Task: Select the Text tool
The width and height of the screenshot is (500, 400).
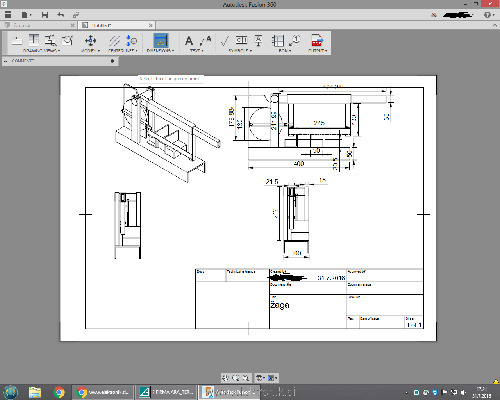Action: [x=189, y=41]
